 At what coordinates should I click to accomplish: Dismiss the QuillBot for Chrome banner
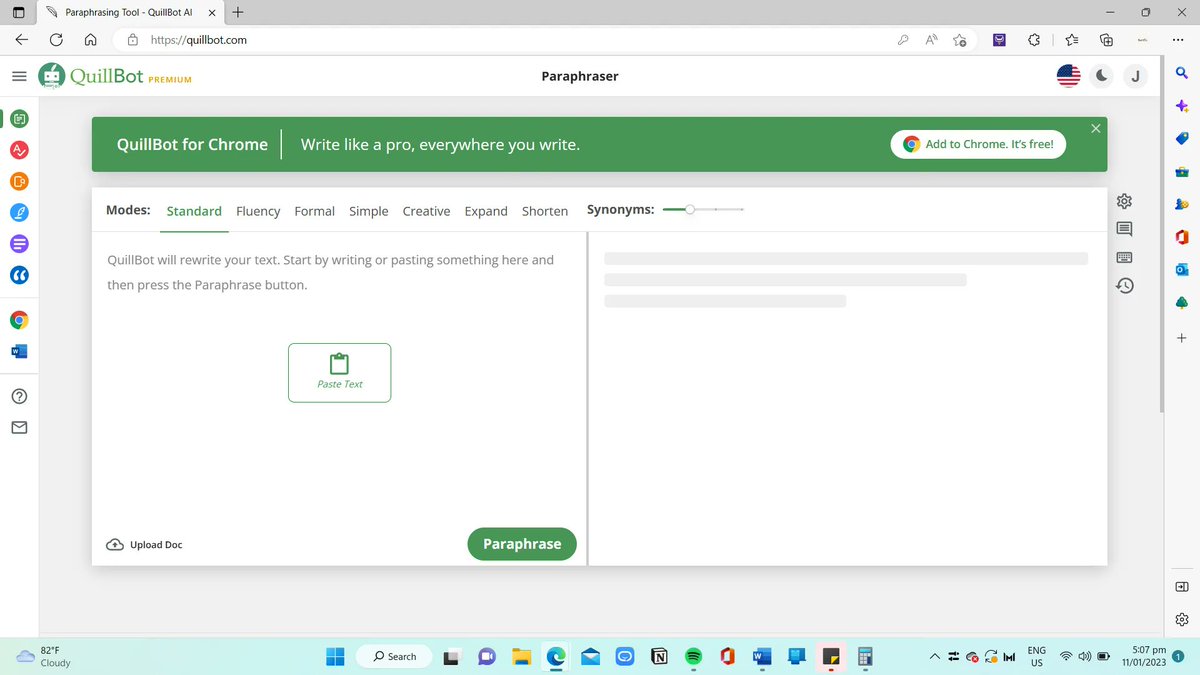pyautogui.click(x=1096, y=128)
